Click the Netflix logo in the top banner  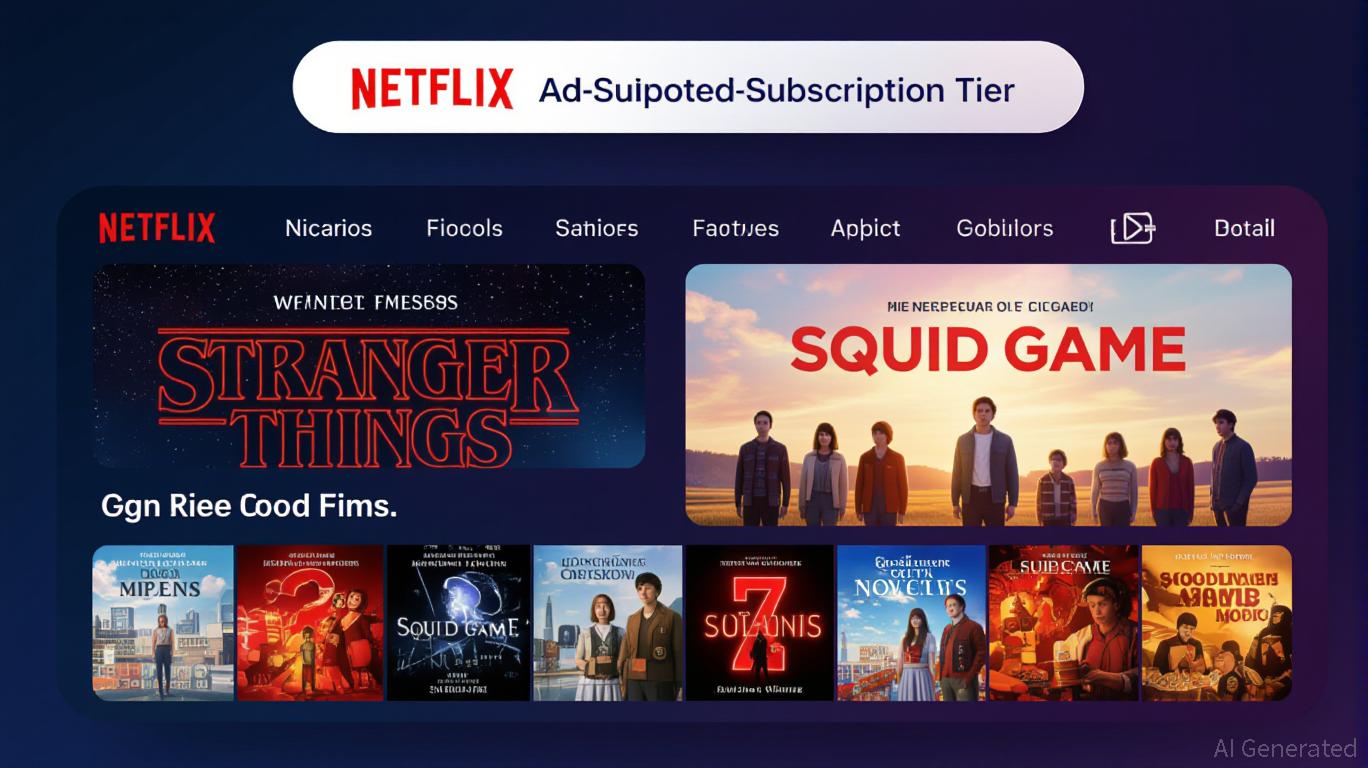tap(432, 89)
